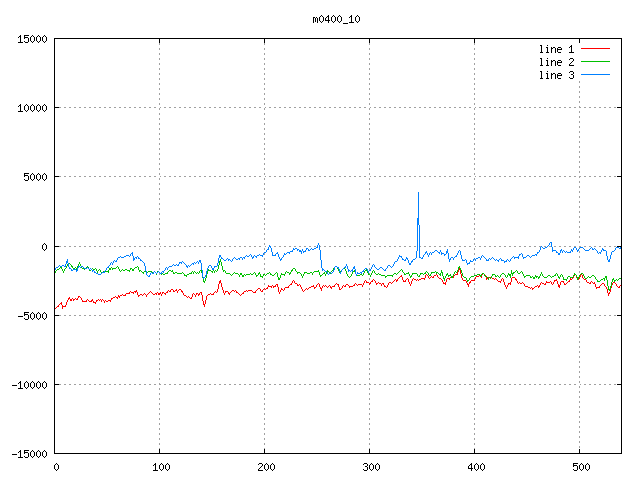Select the 'line 3' legend label
The width and height of the screenshot is (640, 480).
pos(556,75)
